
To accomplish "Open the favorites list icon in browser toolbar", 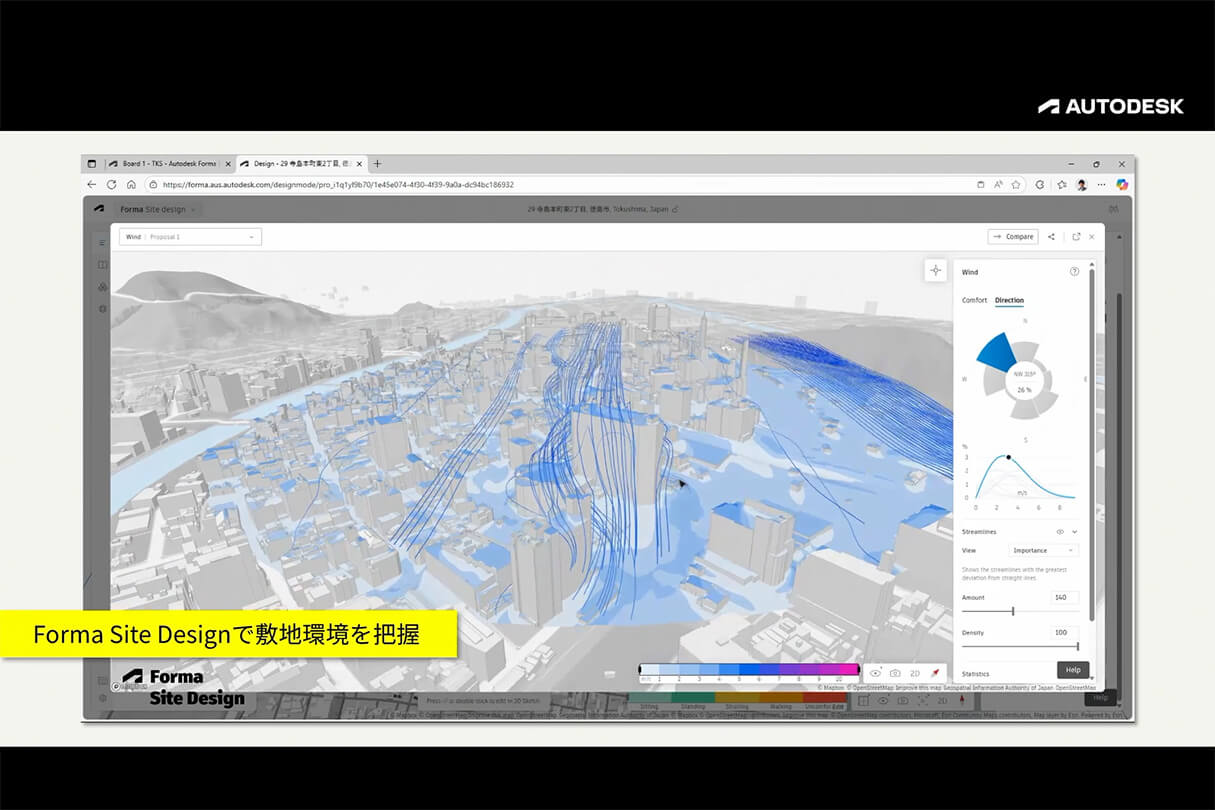I will 1061,184.
